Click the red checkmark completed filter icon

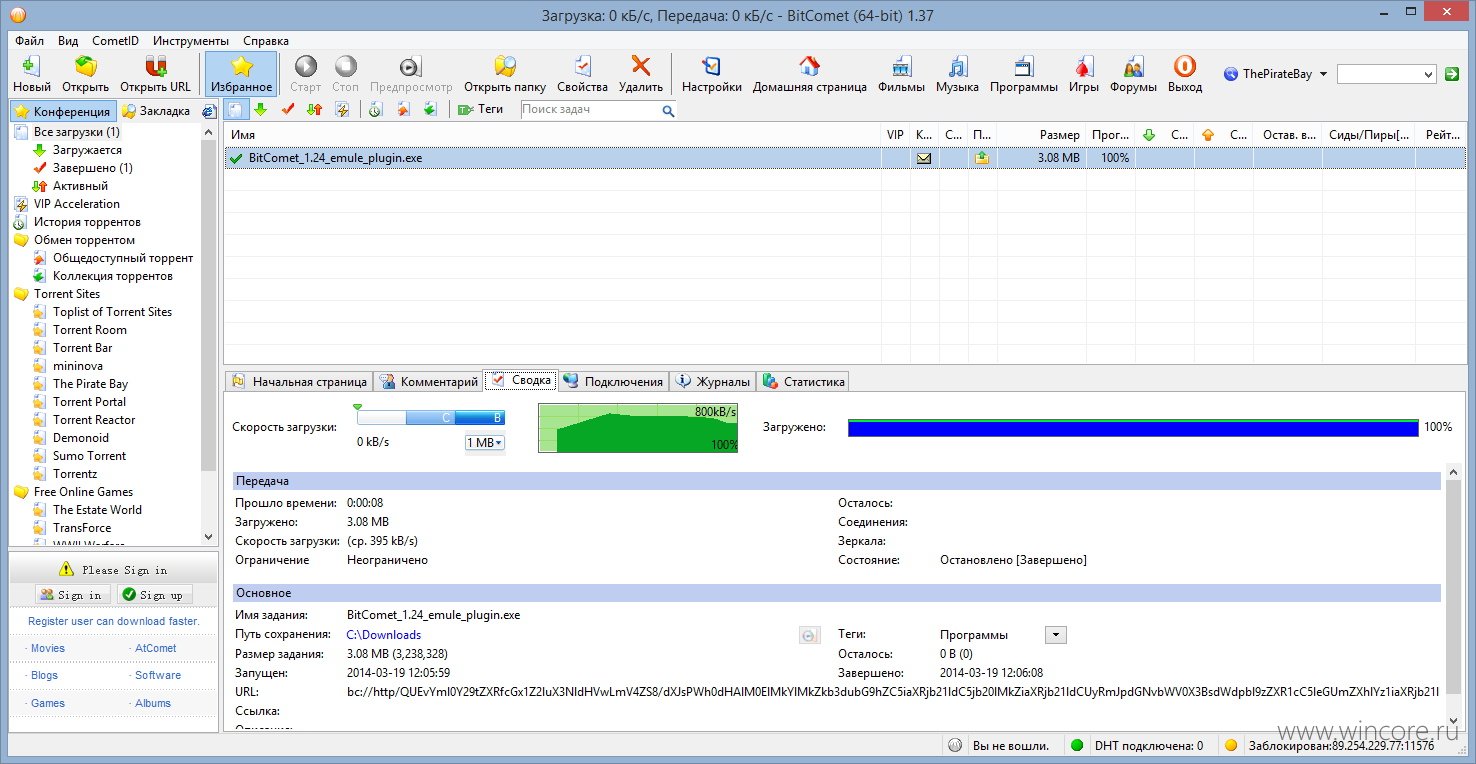[x=288, y=109]
